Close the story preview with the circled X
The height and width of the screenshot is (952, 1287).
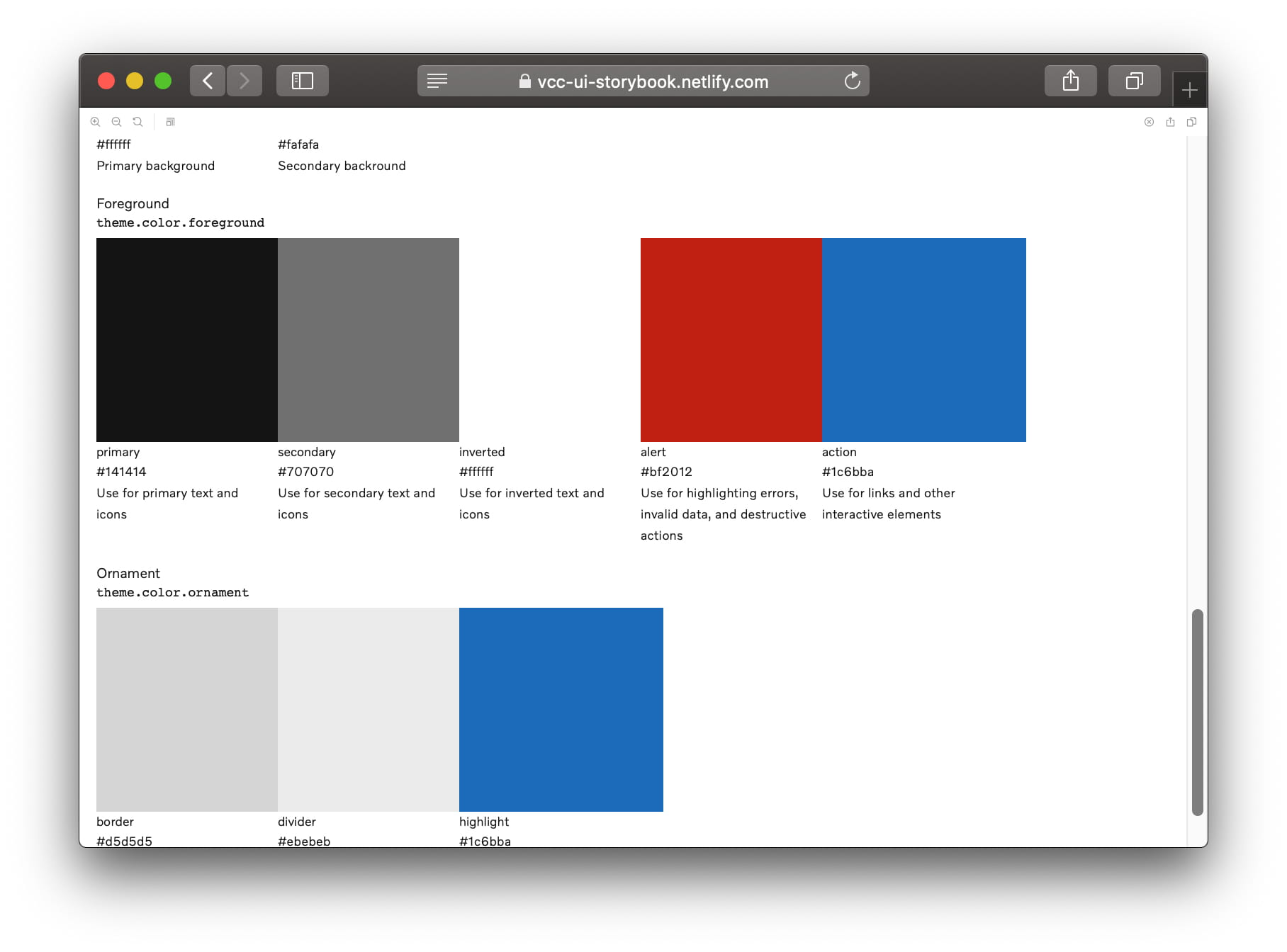[x=1148, y=121]
